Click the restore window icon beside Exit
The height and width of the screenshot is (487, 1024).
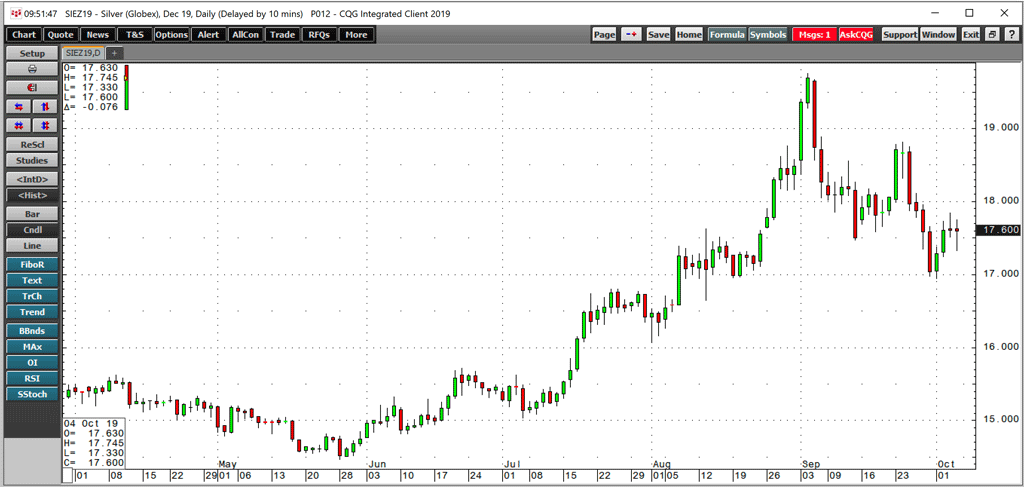993,34
